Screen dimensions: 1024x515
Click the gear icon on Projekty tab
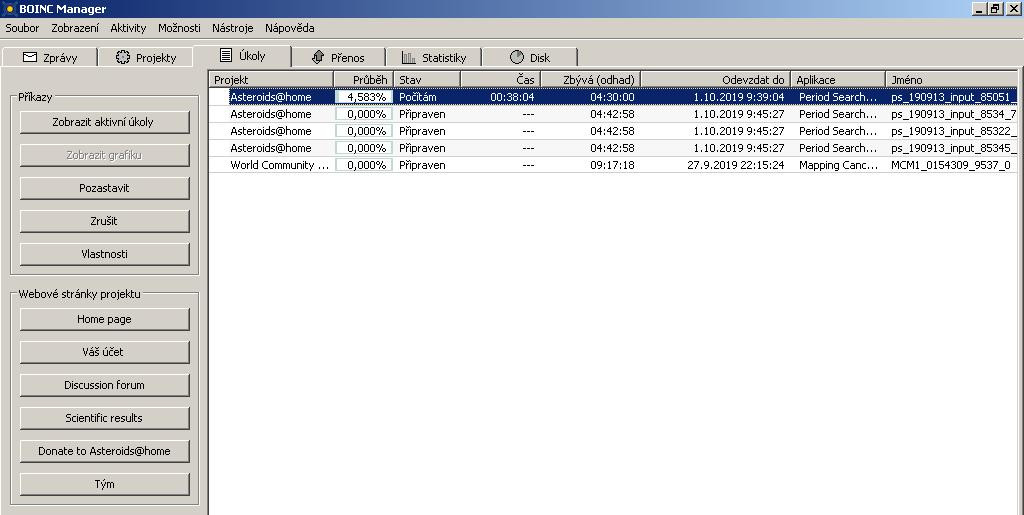(x=123, y=57)
